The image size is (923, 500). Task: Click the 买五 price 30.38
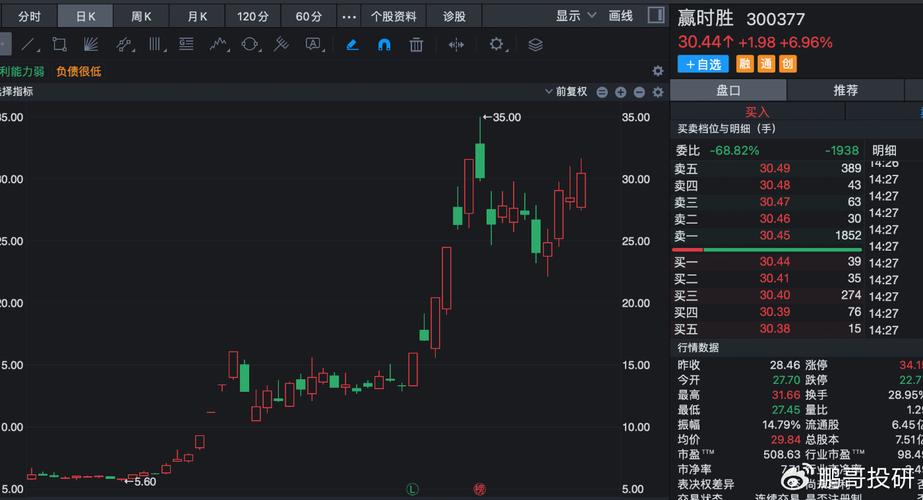[775, 329]
